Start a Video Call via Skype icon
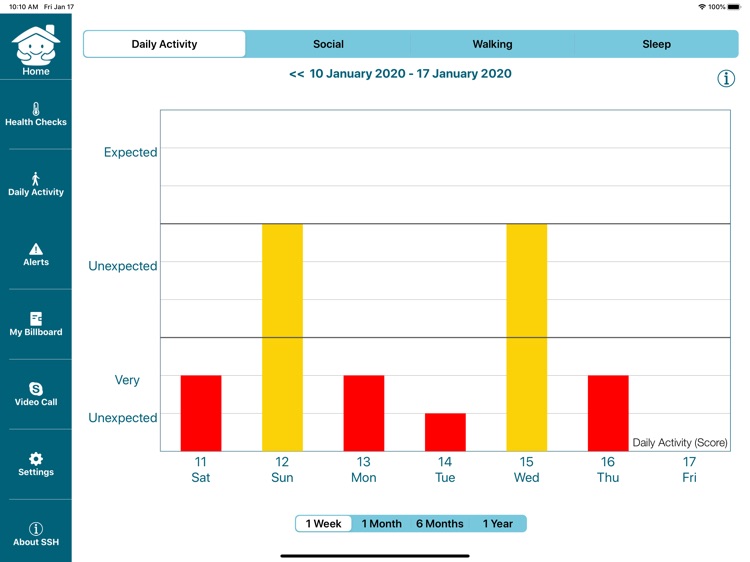This screenshot has width=750, height=562. tap(36, 389)
